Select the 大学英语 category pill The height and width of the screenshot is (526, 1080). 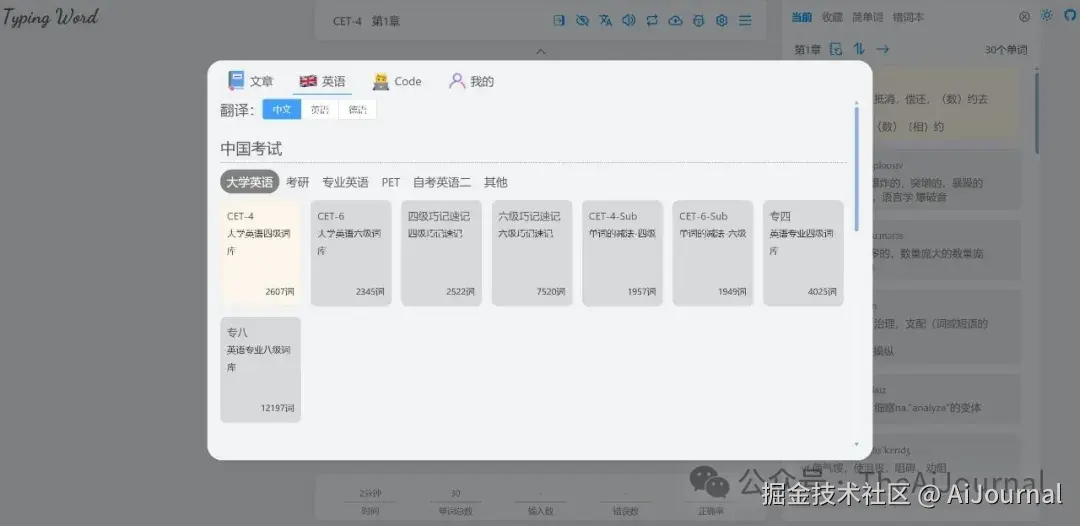[x=249, y=182]
